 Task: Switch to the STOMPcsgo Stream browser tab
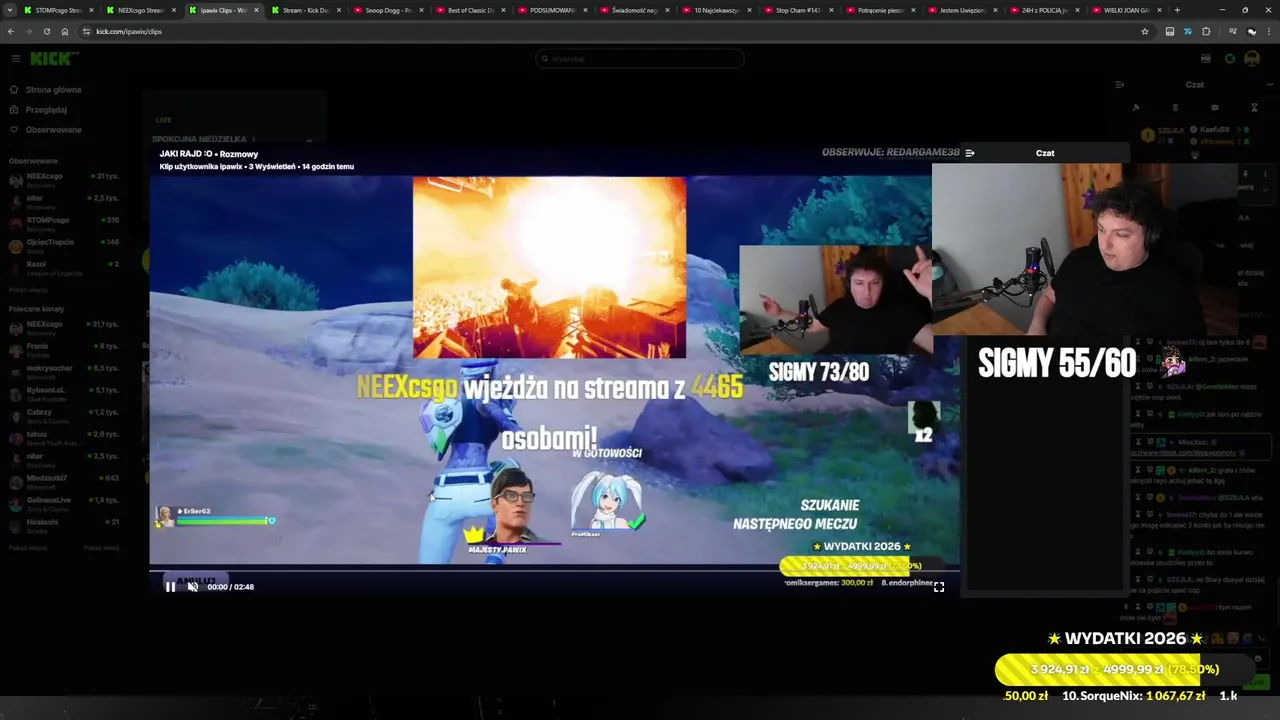[x=58, y=10]
